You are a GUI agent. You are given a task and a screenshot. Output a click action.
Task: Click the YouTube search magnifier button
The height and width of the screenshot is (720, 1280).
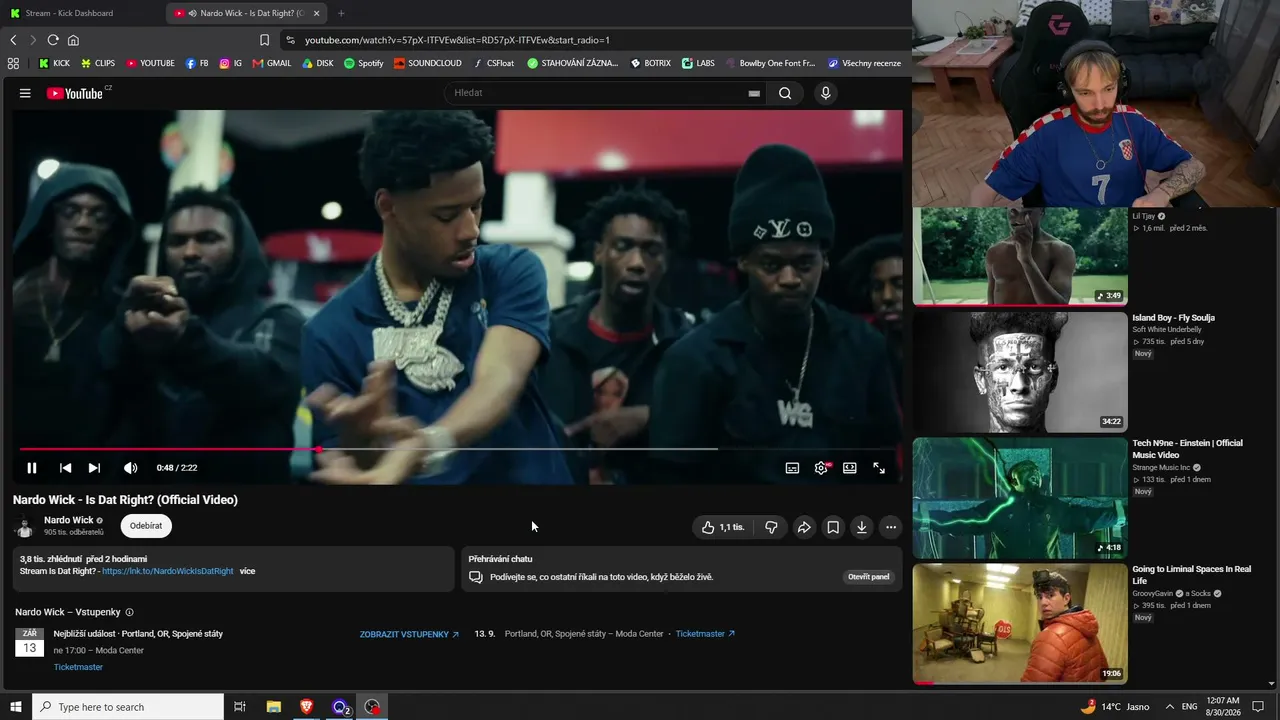pos(785,93)
